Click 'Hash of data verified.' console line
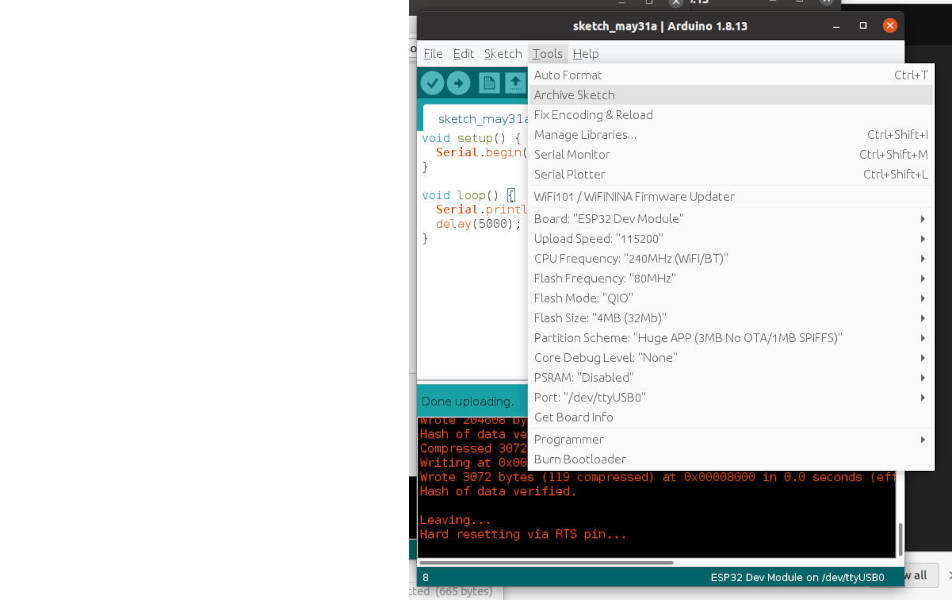 click(x=498, y=491)
